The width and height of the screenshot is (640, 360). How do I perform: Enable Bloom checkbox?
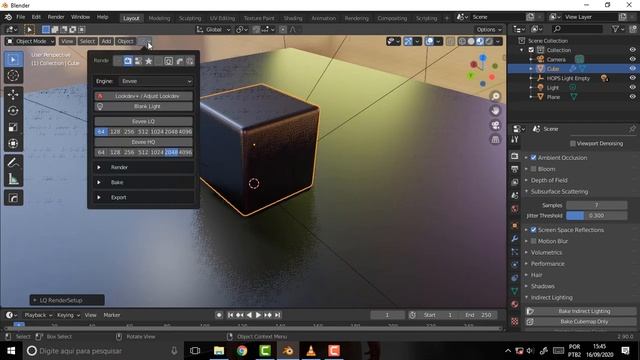[533, 169]
